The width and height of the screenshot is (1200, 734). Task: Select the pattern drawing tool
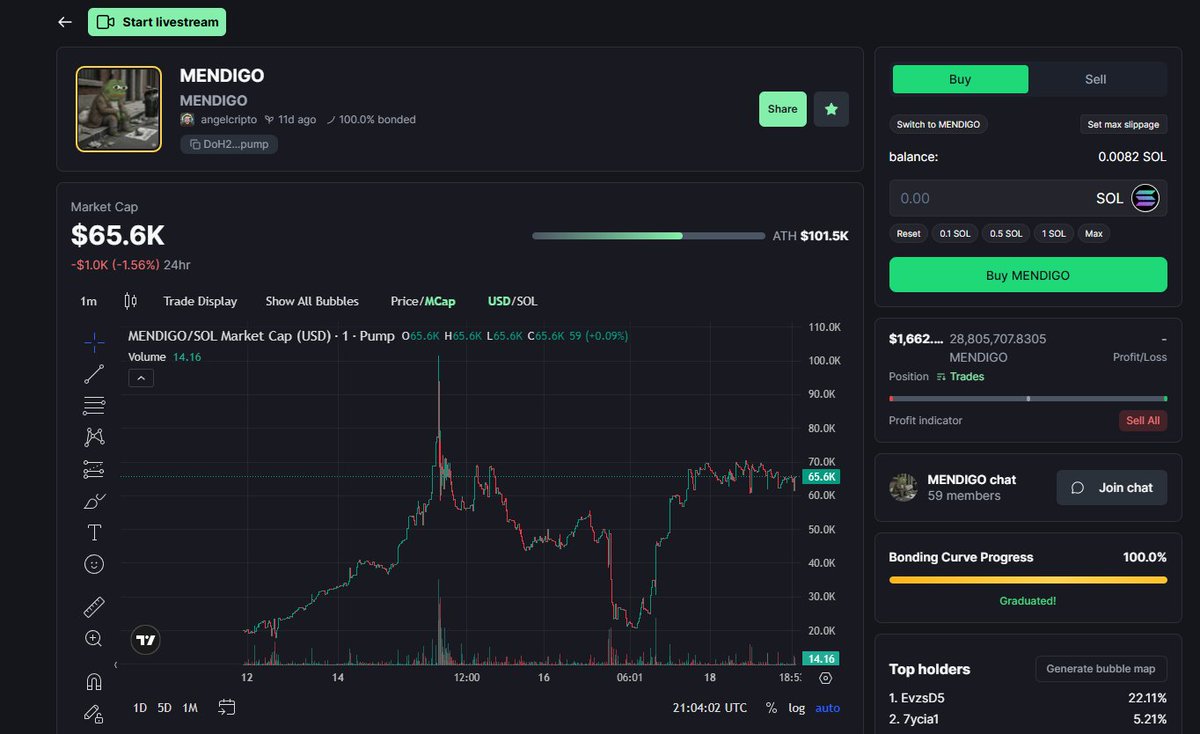pyautogui.click(x=94, y=437)
